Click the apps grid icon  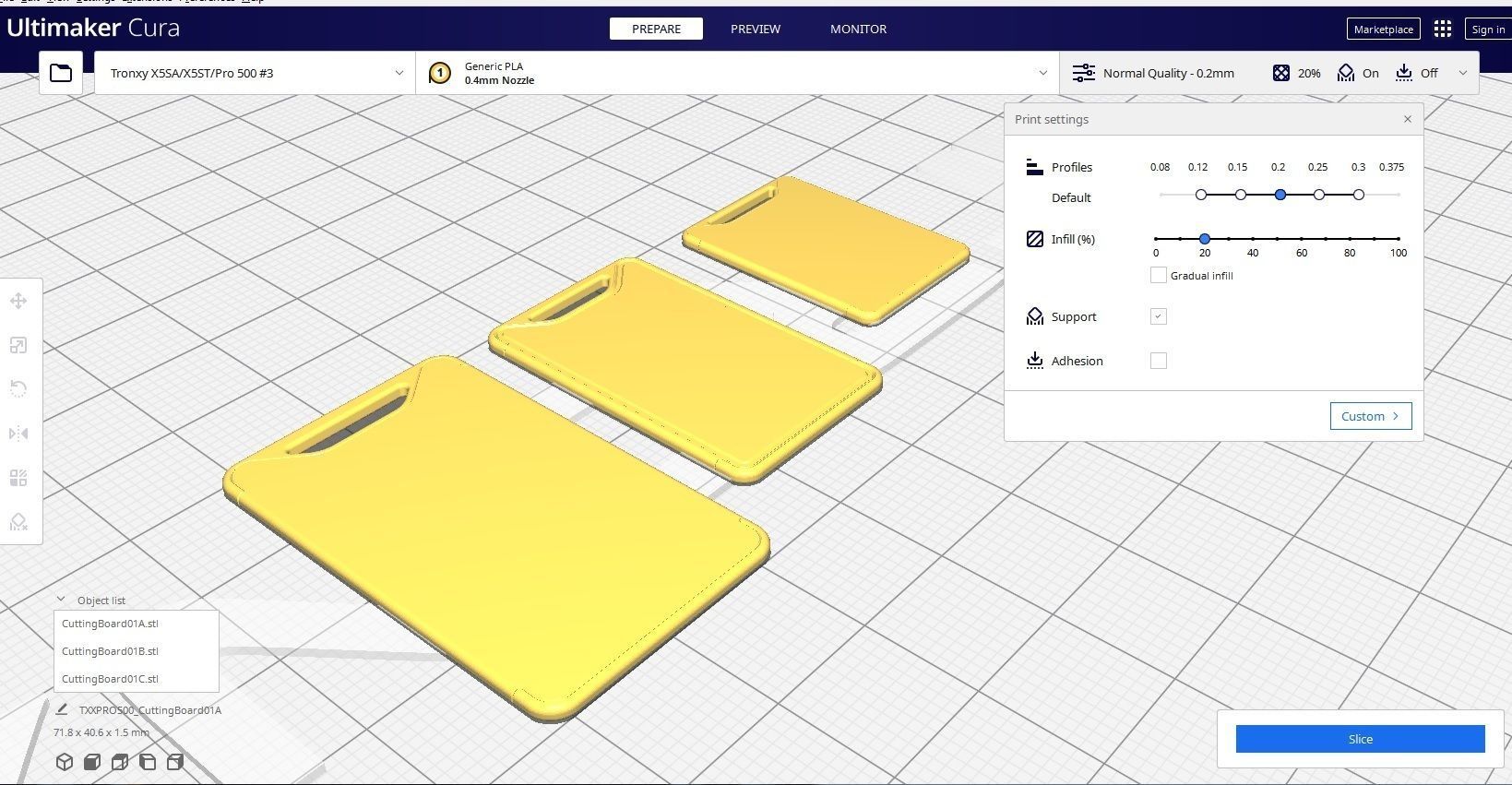(x=1443, y=29)
